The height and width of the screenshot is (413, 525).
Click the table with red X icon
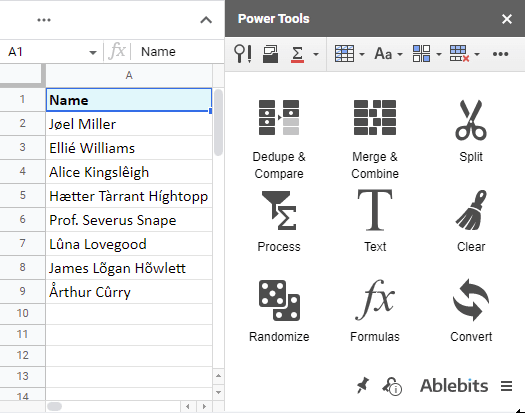coord(459,54)
